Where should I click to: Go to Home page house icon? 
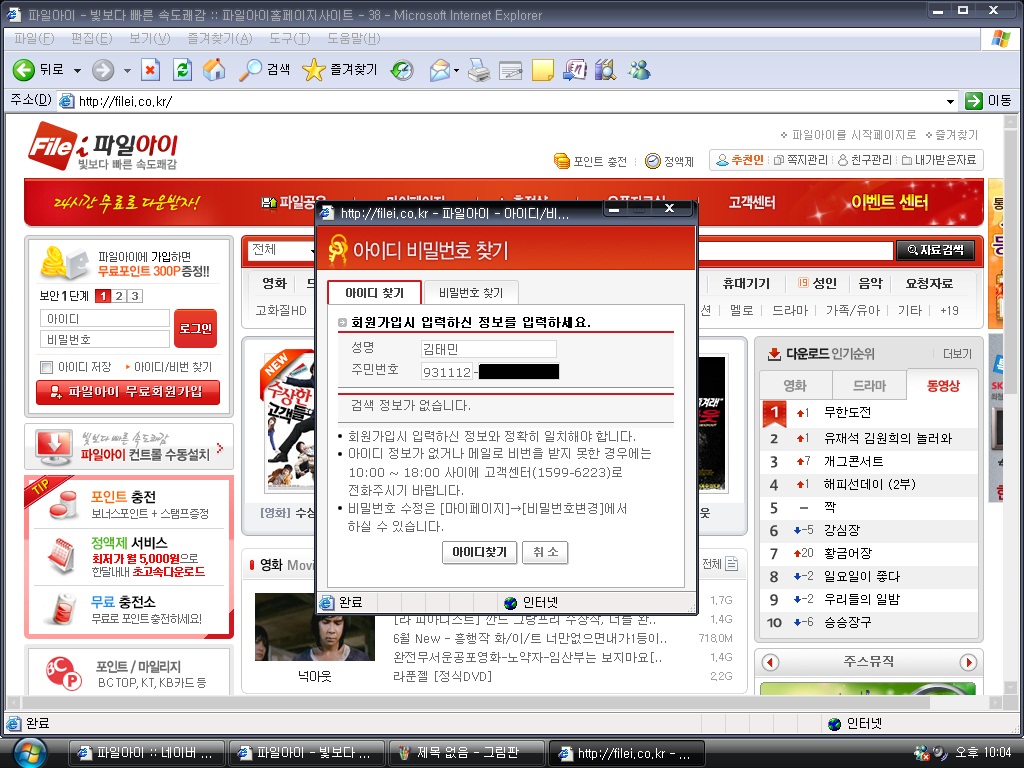[x=214, y=69]
